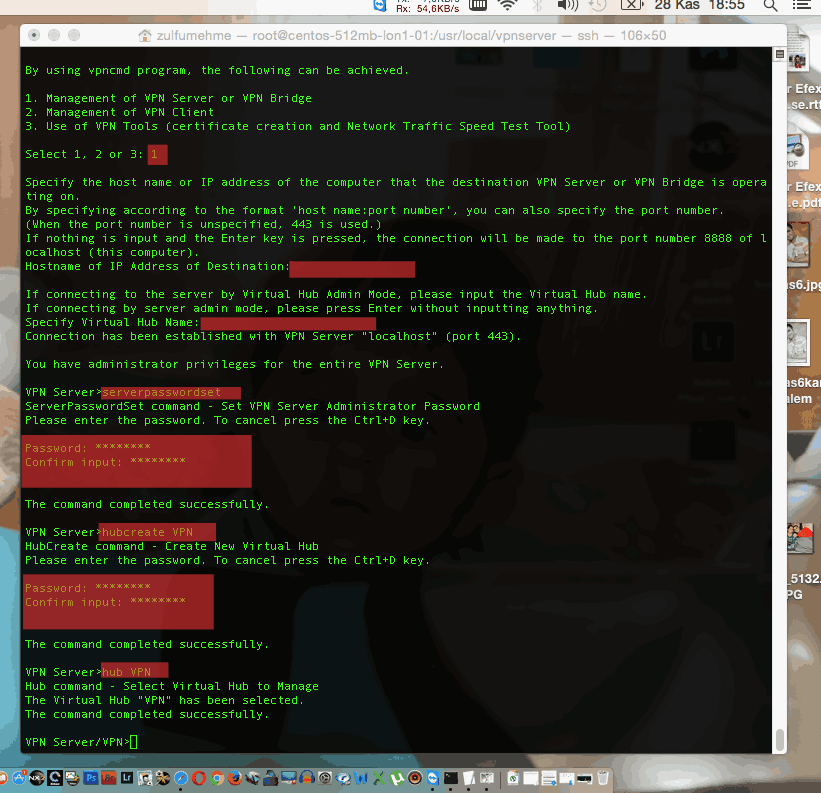Launch Opera from the dock

199,777
